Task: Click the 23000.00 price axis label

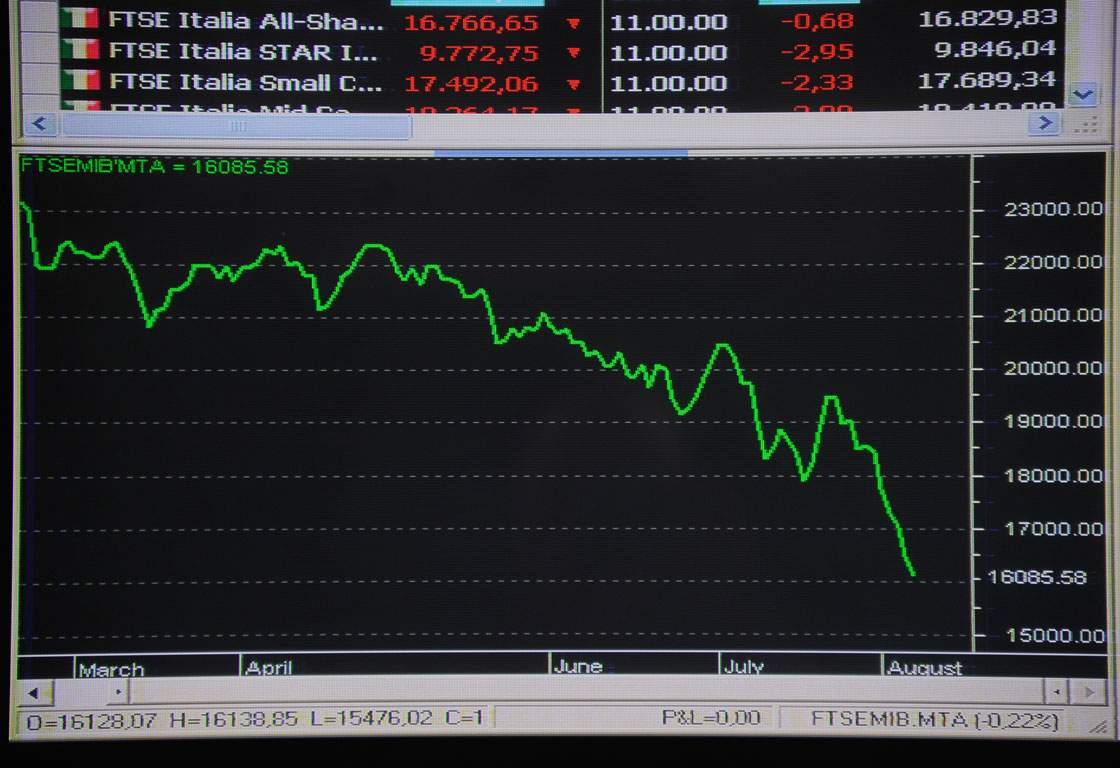Action: pos(1054,209)
